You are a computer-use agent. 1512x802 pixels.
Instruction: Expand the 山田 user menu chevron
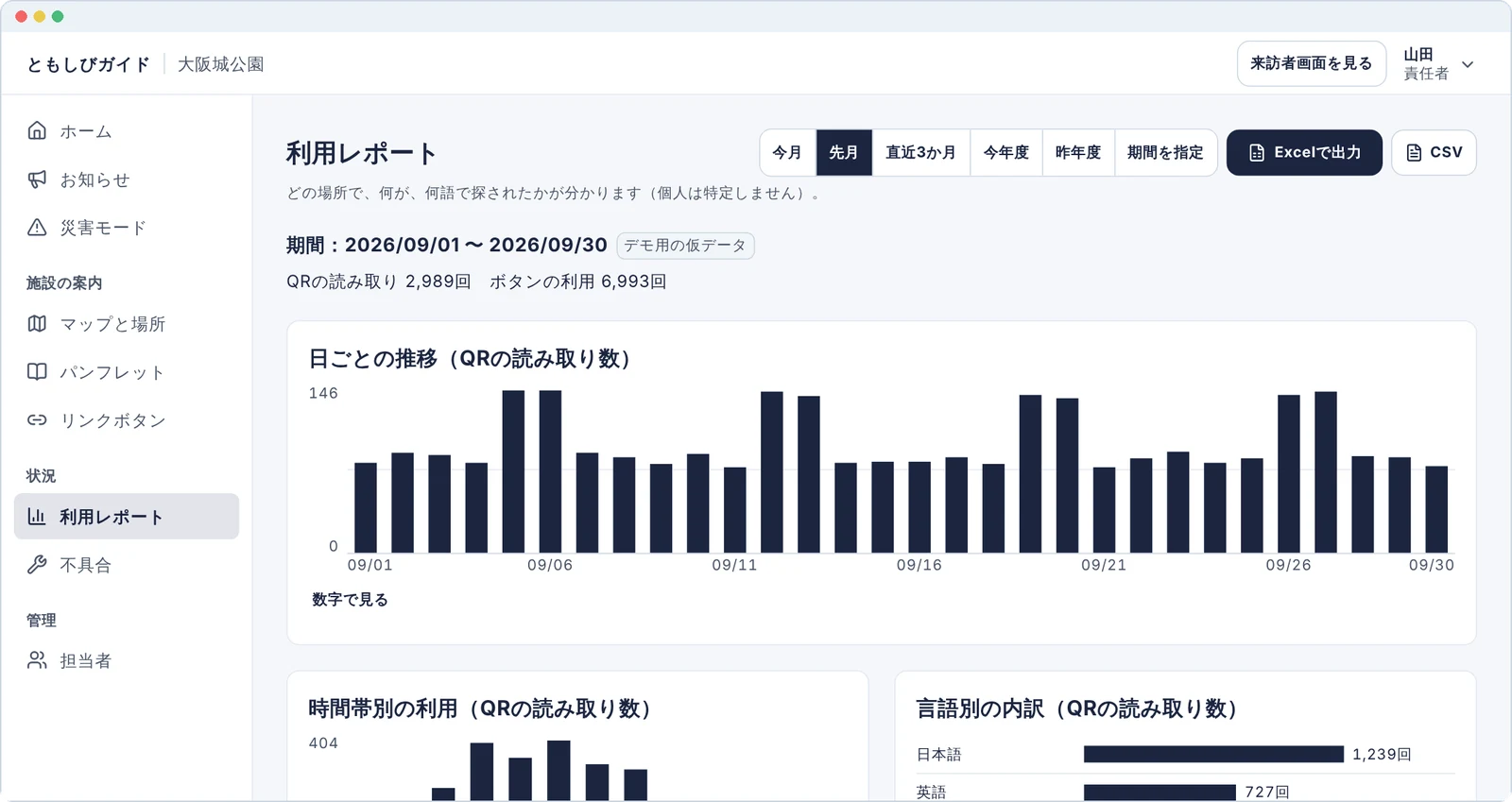1468,64
